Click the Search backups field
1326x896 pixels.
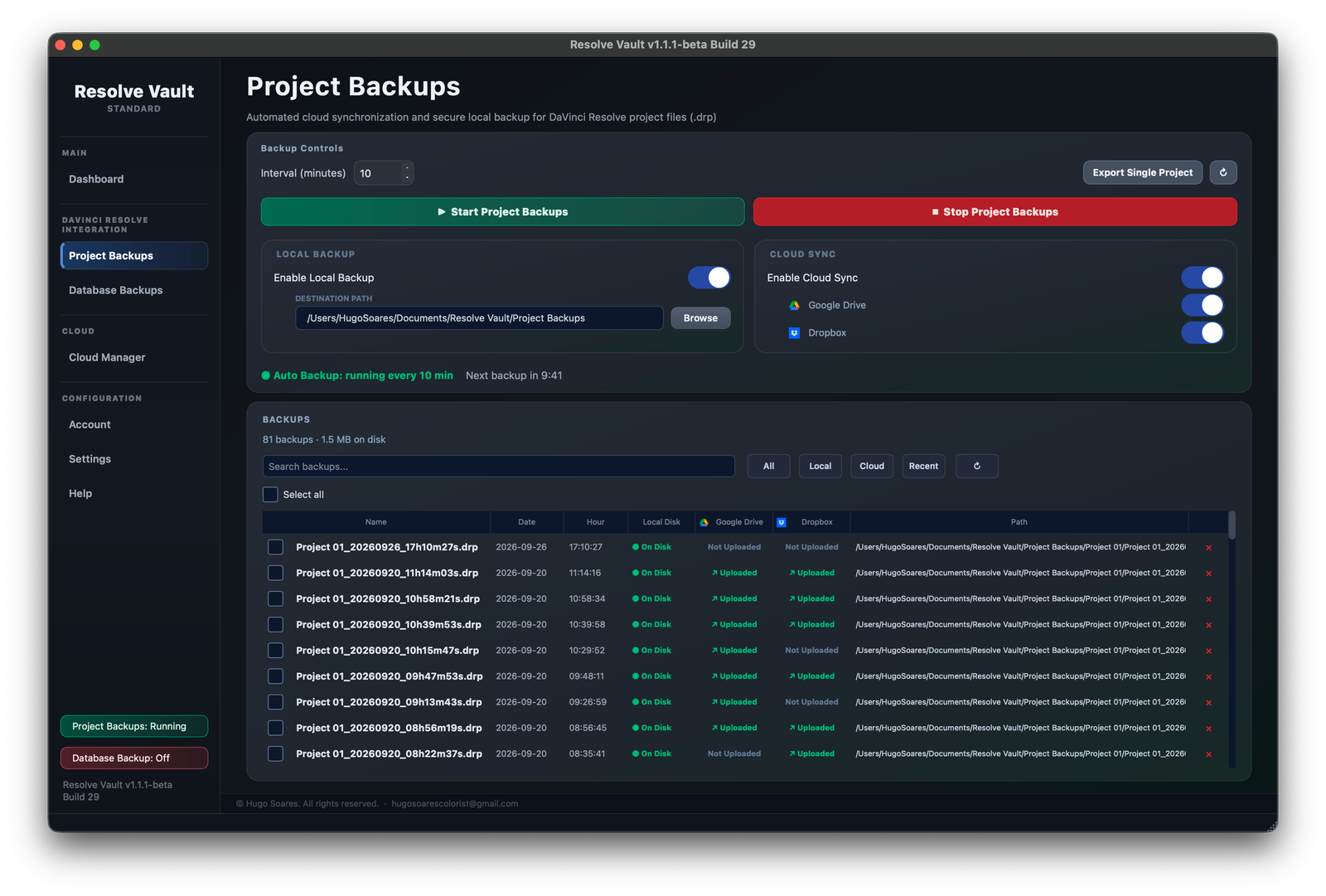point(499,467)
